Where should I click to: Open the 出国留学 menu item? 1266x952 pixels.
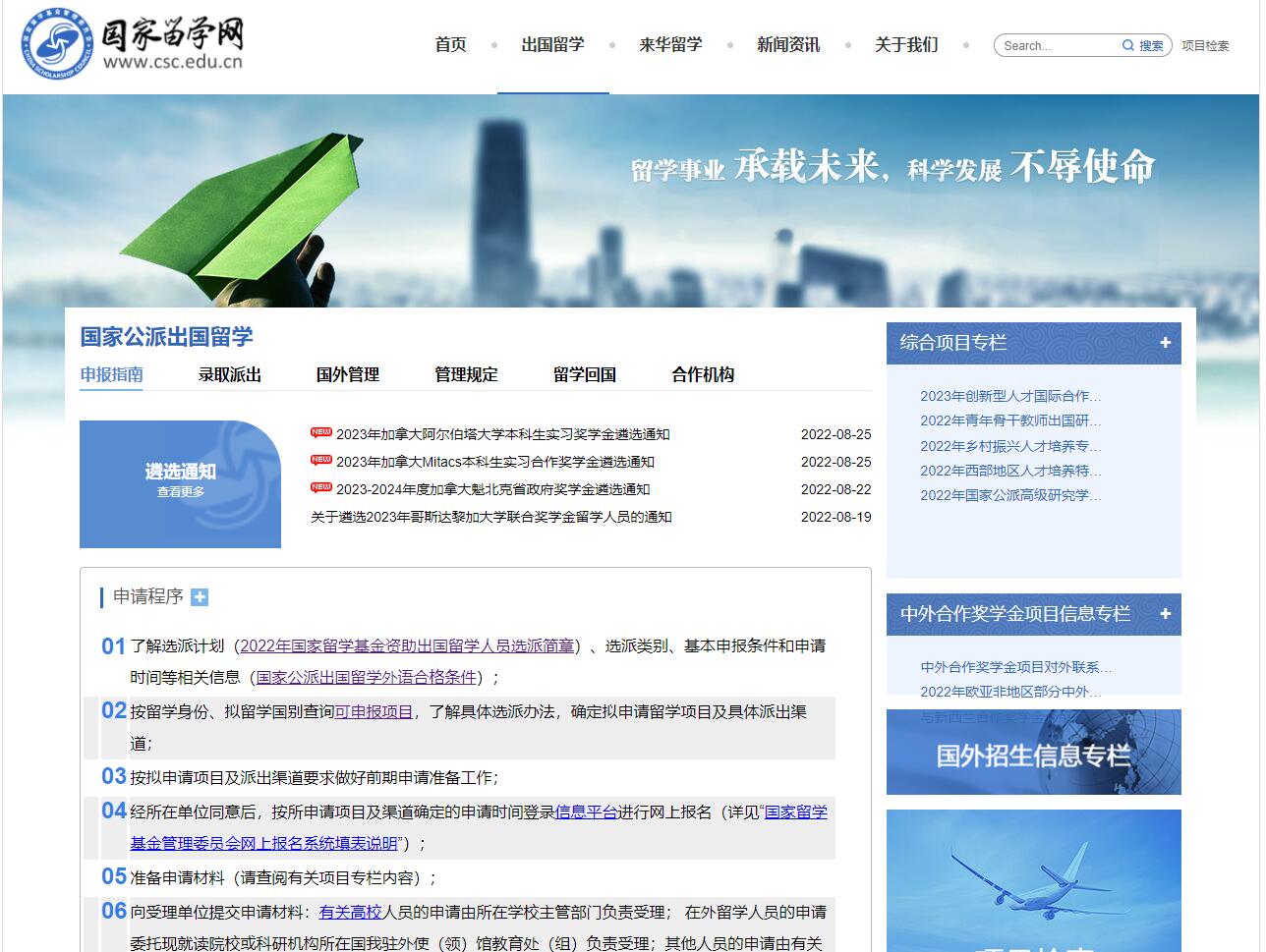[553, 44]
